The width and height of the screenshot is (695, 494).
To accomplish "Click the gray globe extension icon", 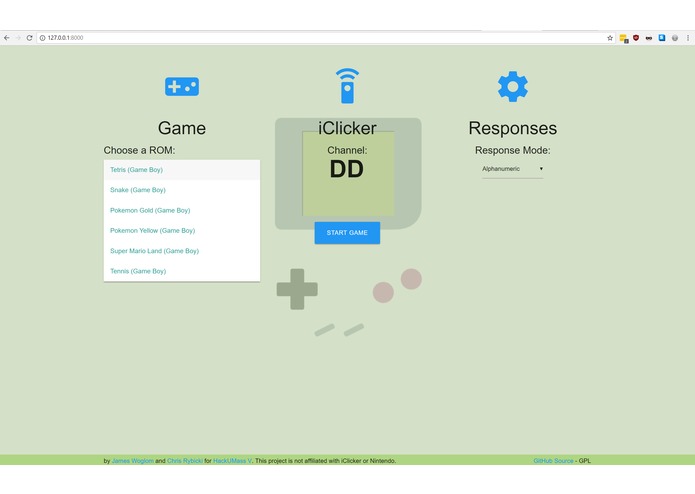I will 675,38.
